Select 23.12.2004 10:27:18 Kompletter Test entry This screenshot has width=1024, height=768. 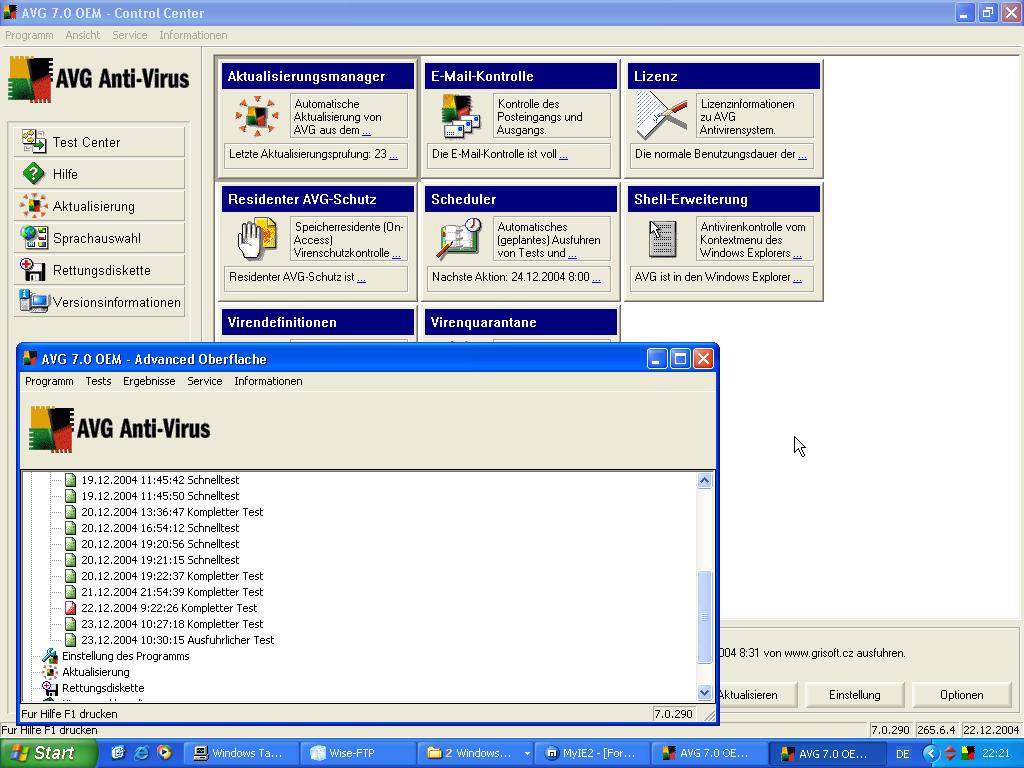pyautogui.click(x=172, y=624)
